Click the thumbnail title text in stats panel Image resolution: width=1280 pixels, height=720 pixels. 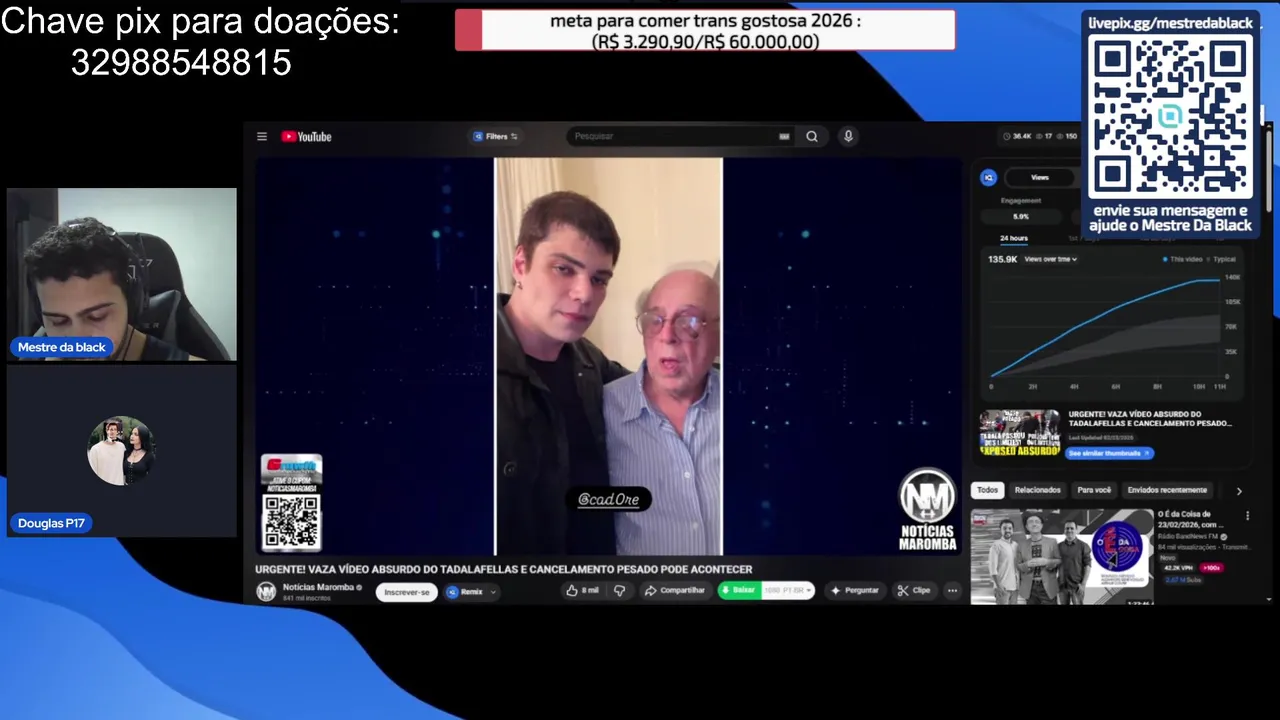pyautogui.click(x=1149, y=418)
